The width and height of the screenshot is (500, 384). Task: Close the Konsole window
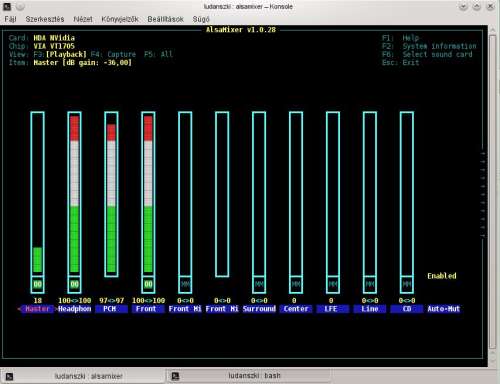490,6
